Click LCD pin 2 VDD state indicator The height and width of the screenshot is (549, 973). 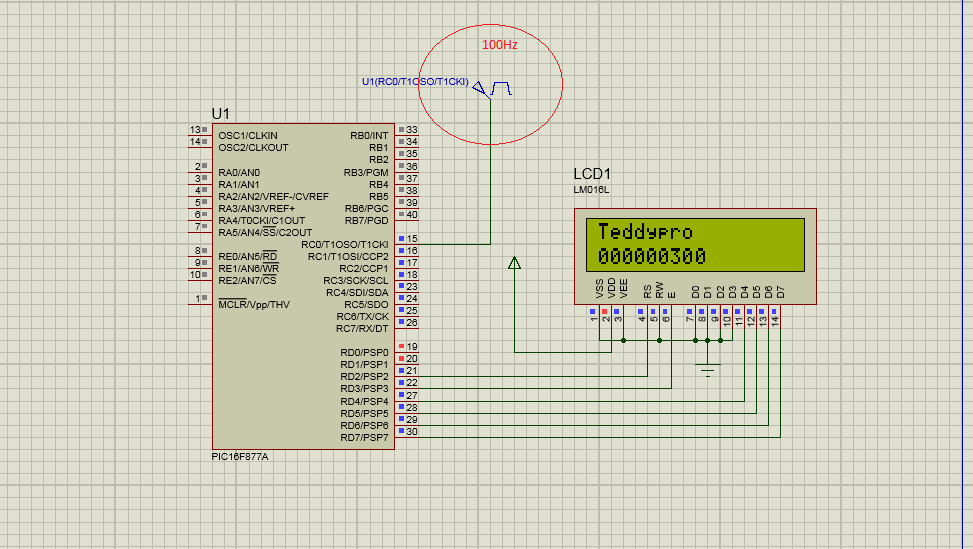click(x=605, y=311)
